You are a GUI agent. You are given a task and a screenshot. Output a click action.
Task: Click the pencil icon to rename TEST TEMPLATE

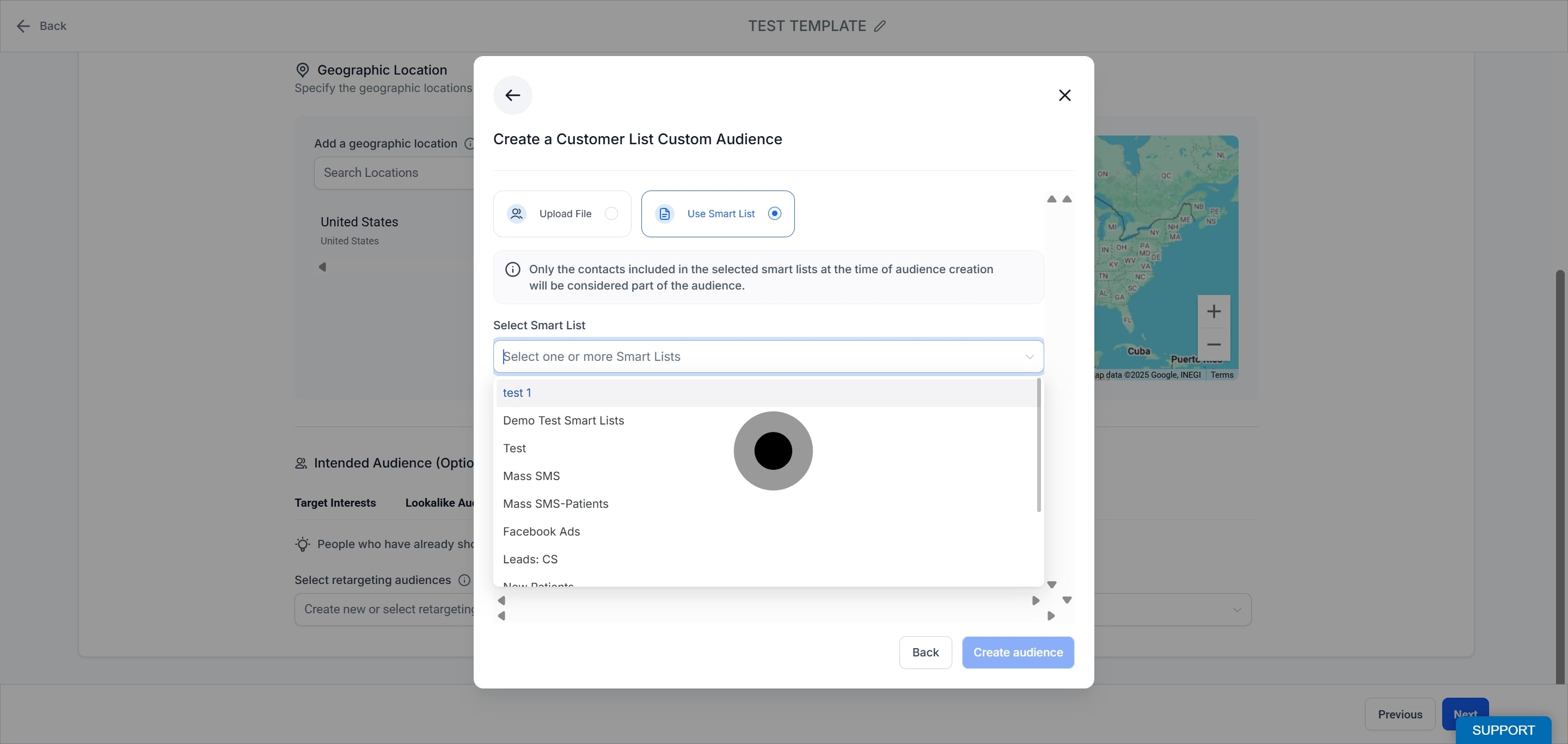880,26
